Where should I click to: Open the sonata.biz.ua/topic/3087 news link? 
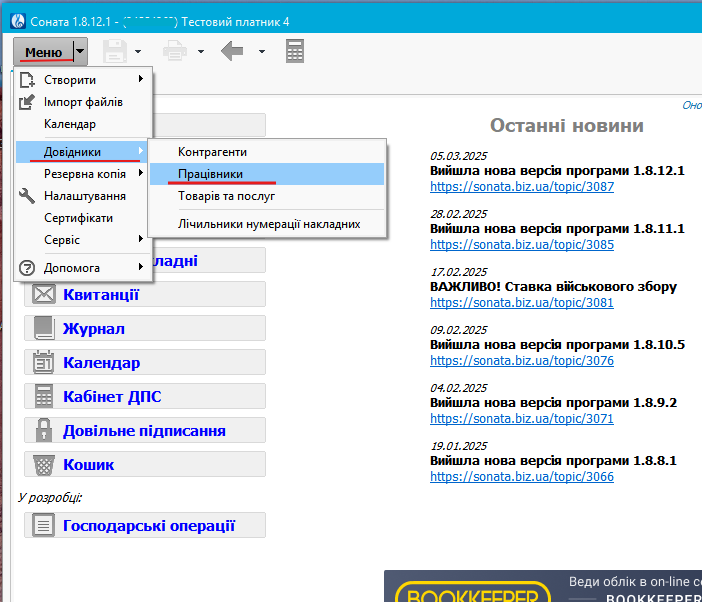(x=522, y=186)
